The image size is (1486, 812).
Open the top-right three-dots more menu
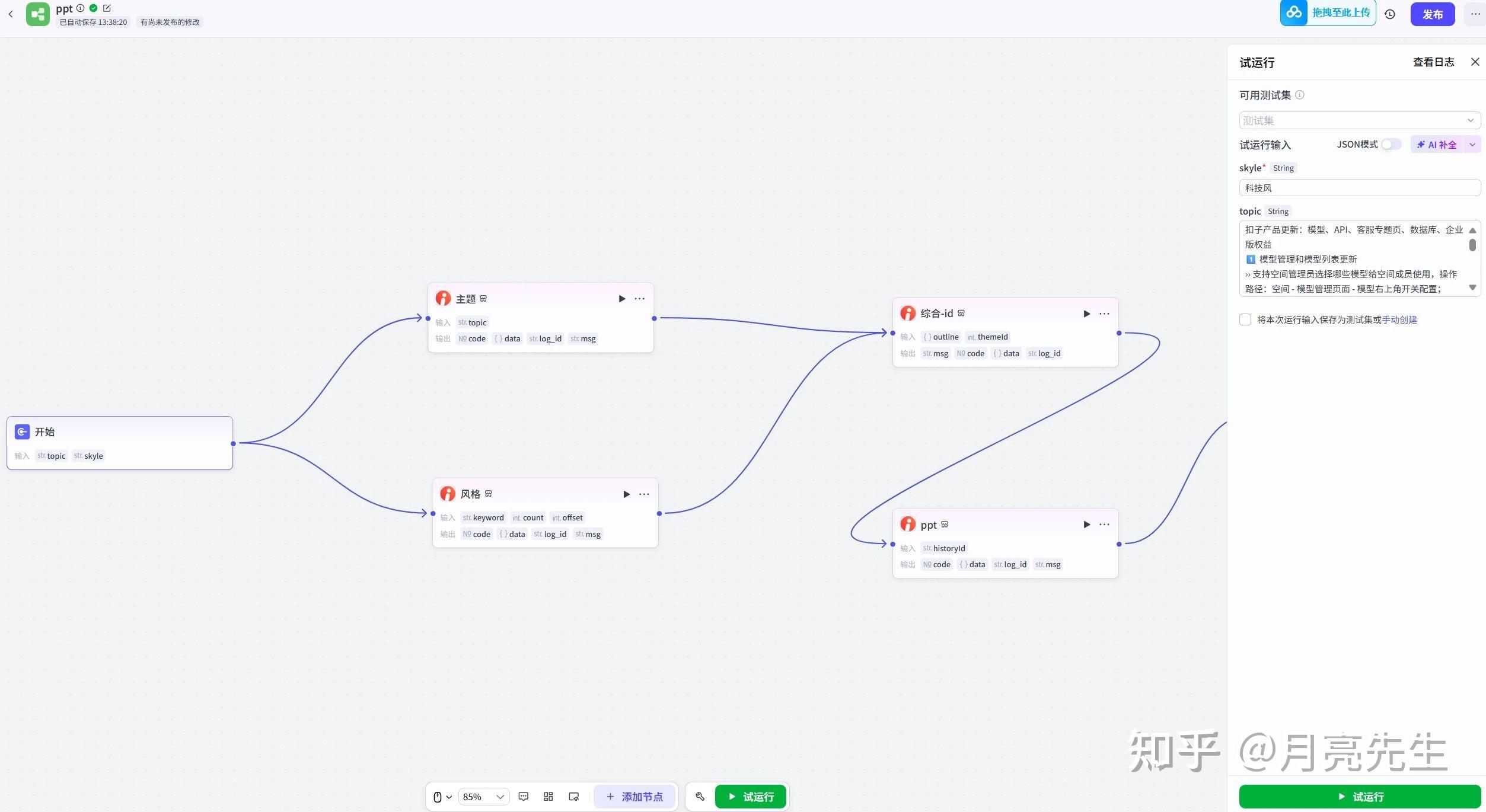pos(1475,14)
